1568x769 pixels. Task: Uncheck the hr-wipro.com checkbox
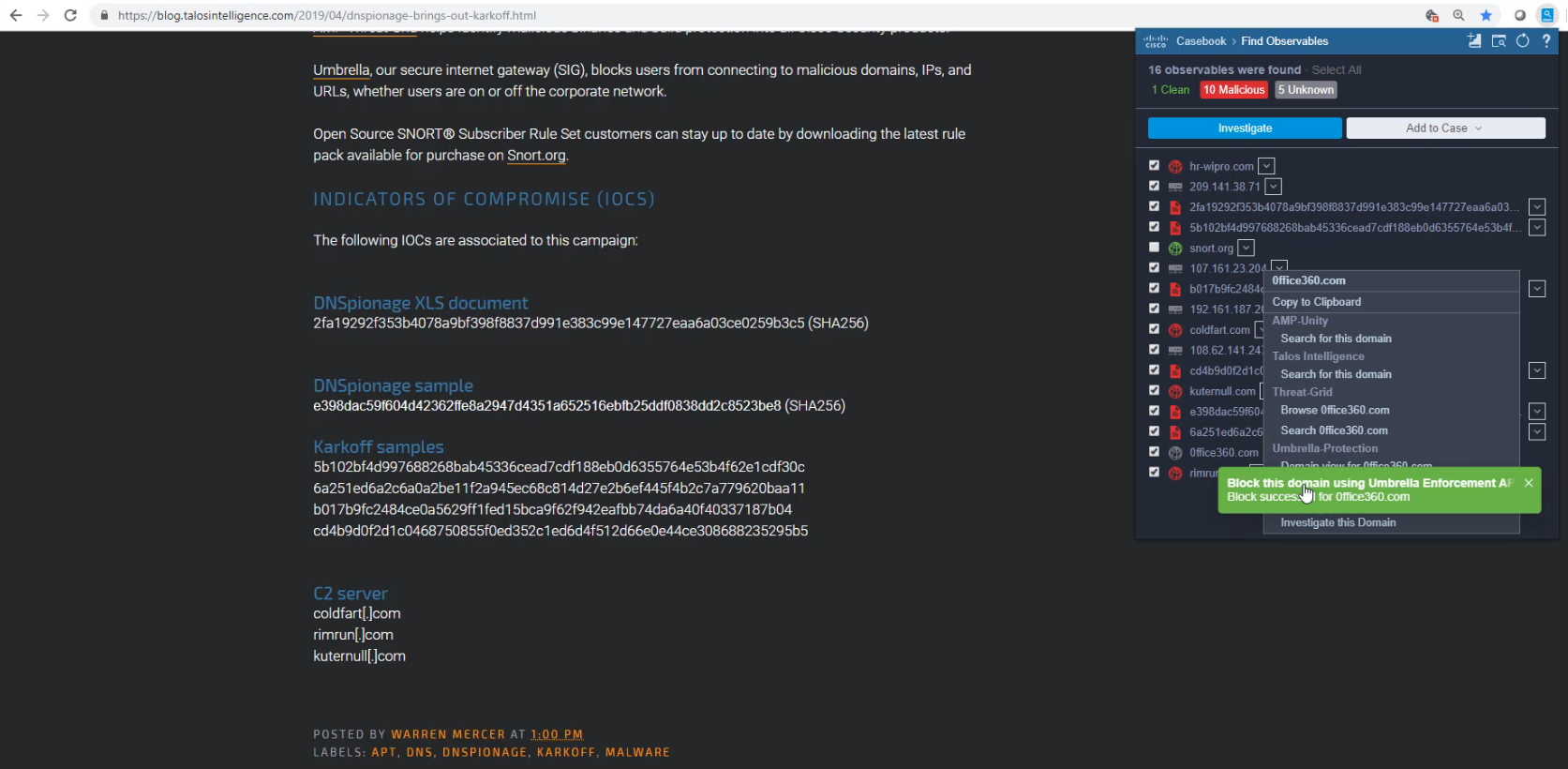click(x=1155, y=165)
